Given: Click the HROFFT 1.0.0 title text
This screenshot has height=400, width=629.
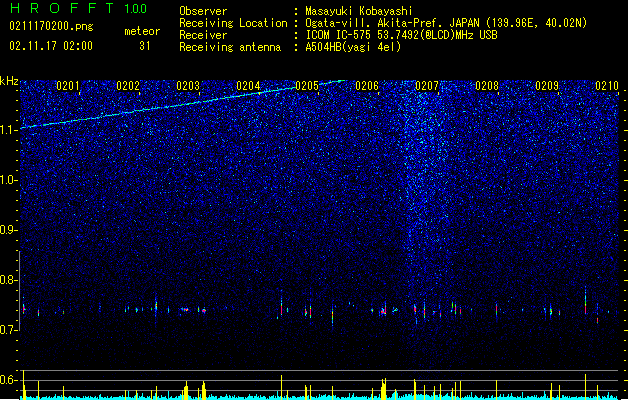Looking at the screenshot, I should [x=78, y=8].
